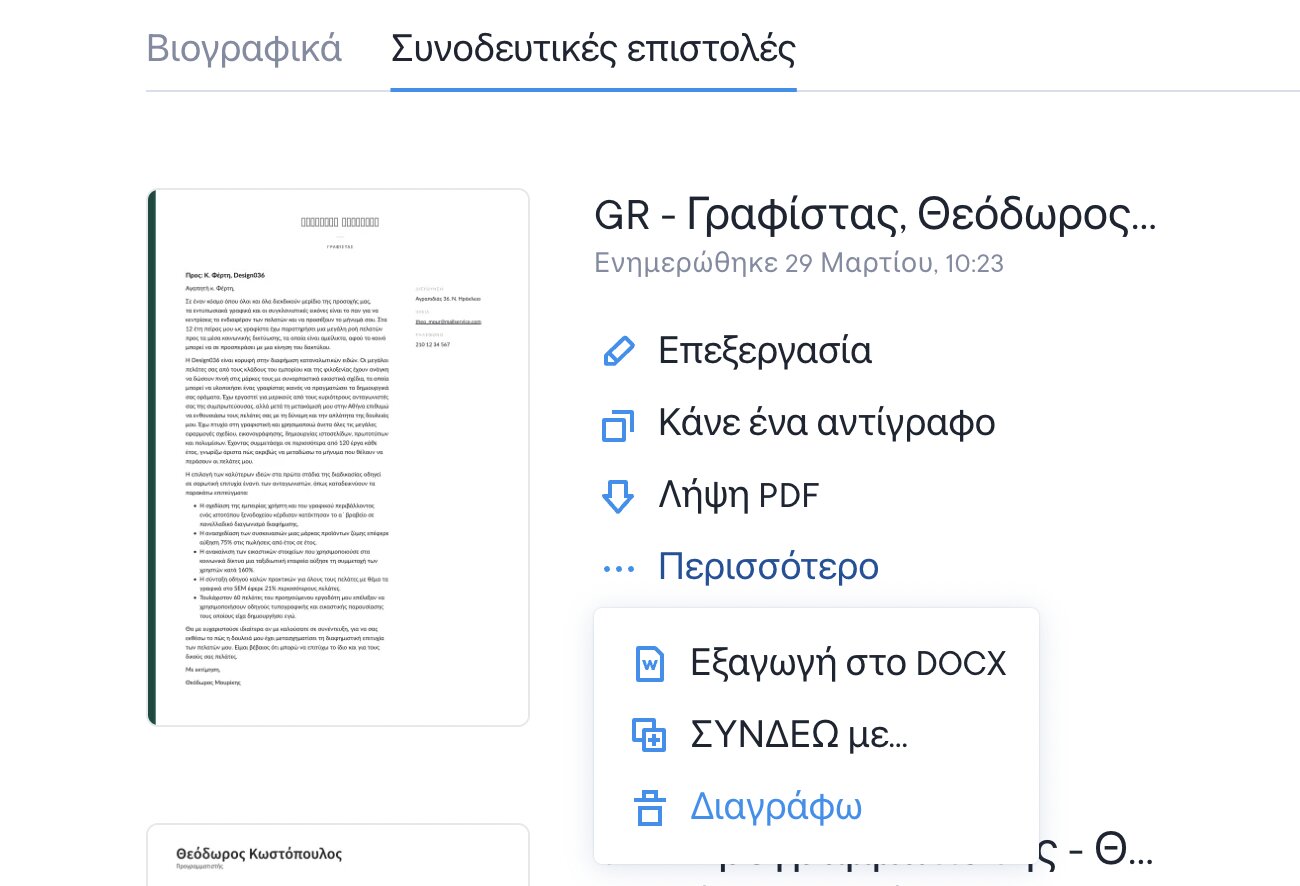Choose the ΣΥΝΔΕΩ με... menu entry
This screenshot has height=886, width=1300.
799,735
